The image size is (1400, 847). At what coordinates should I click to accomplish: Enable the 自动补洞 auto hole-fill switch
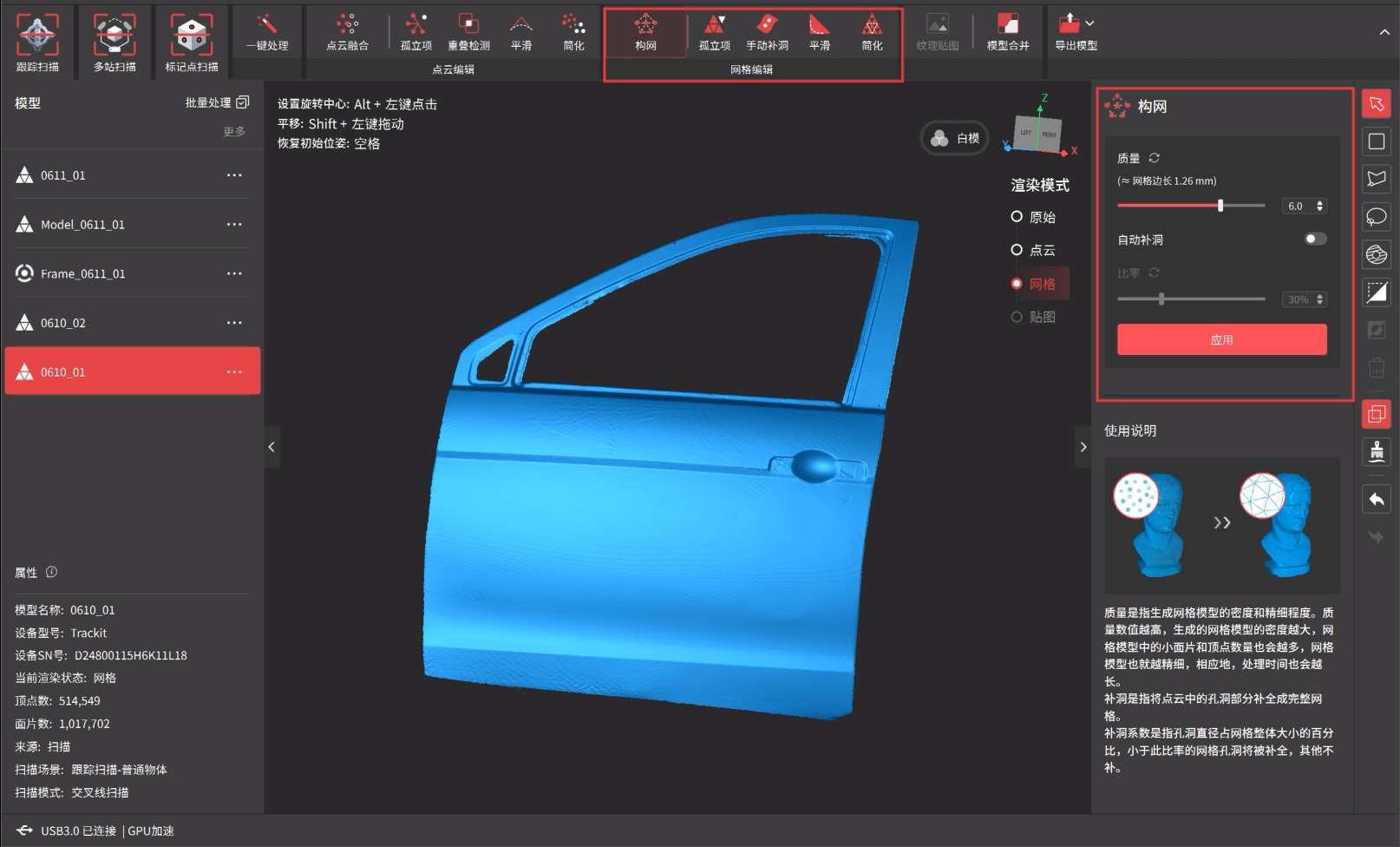[x=1315, y=240]
